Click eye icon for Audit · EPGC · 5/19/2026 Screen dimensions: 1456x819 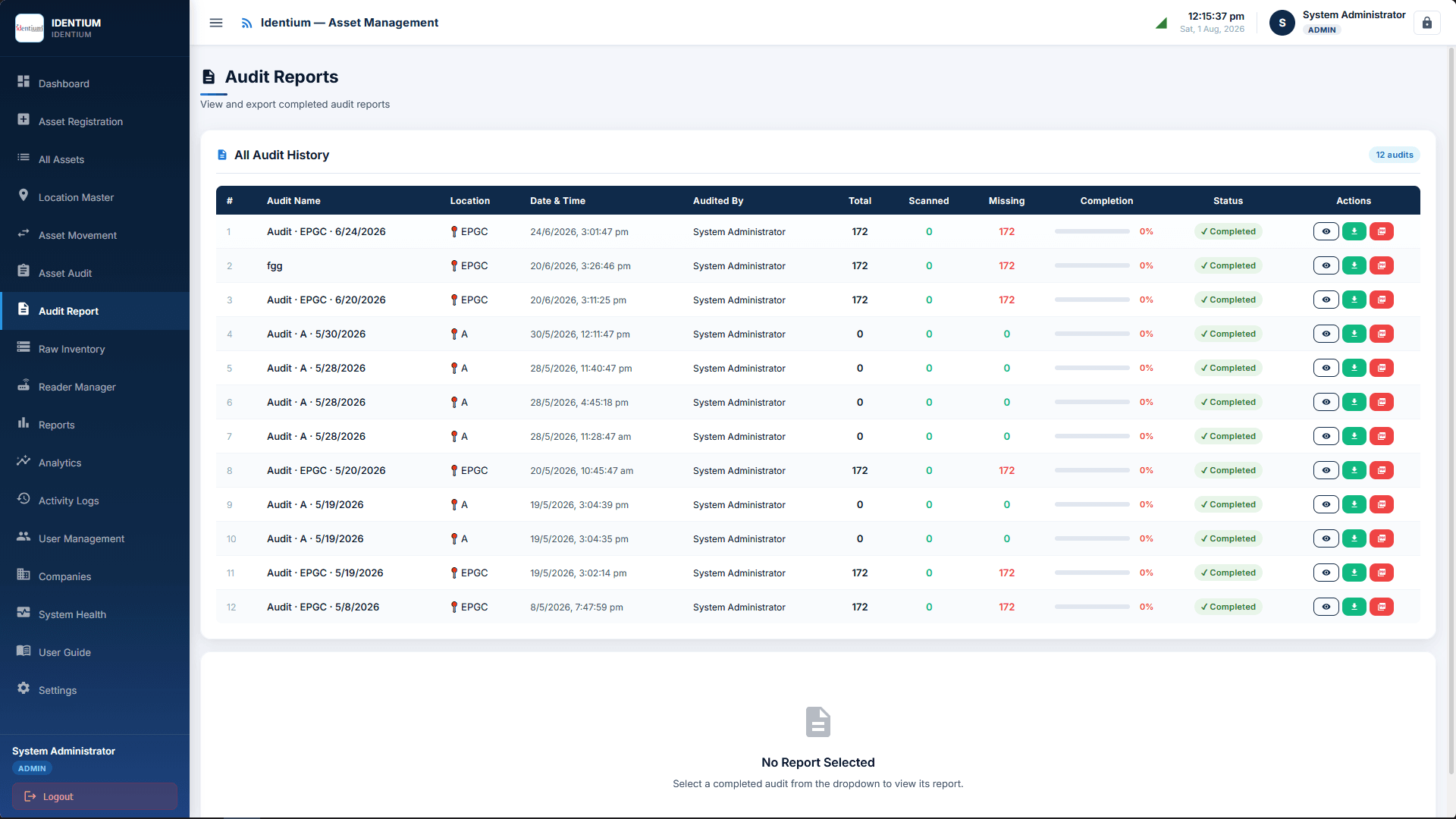[x=1326, y=573]
